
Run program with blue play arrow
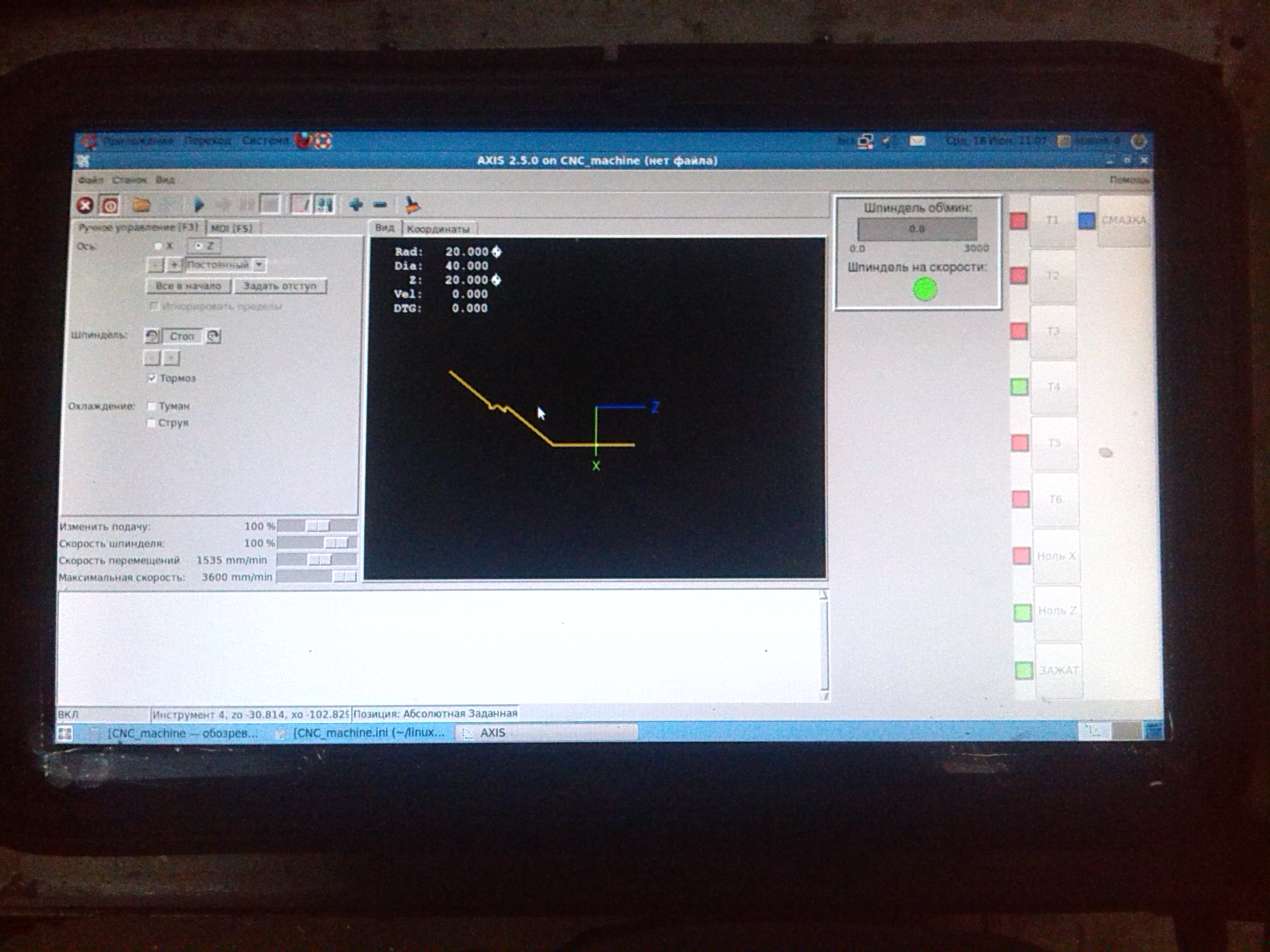(198, 204)
